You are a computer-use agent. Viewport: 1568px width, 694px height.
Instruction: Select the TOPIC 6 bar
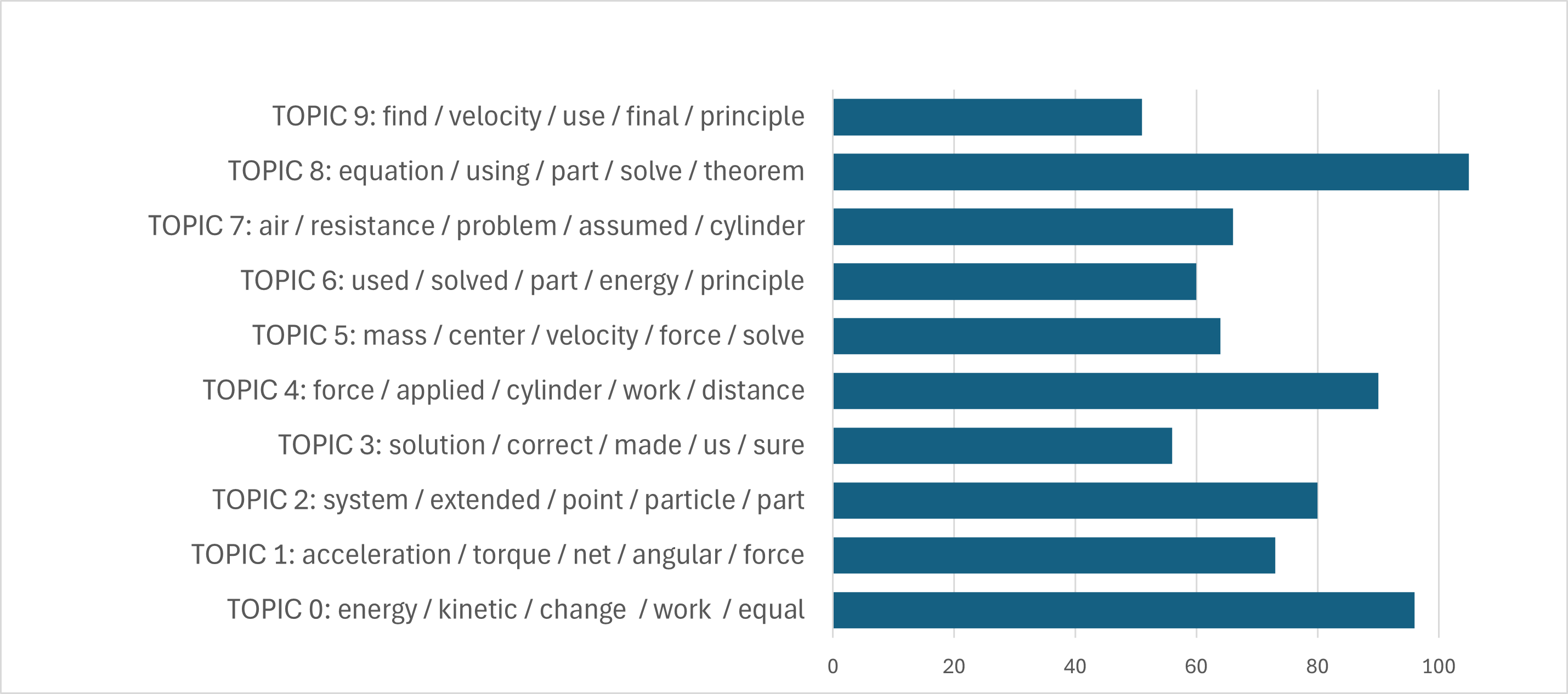[x=1014, y=281]
